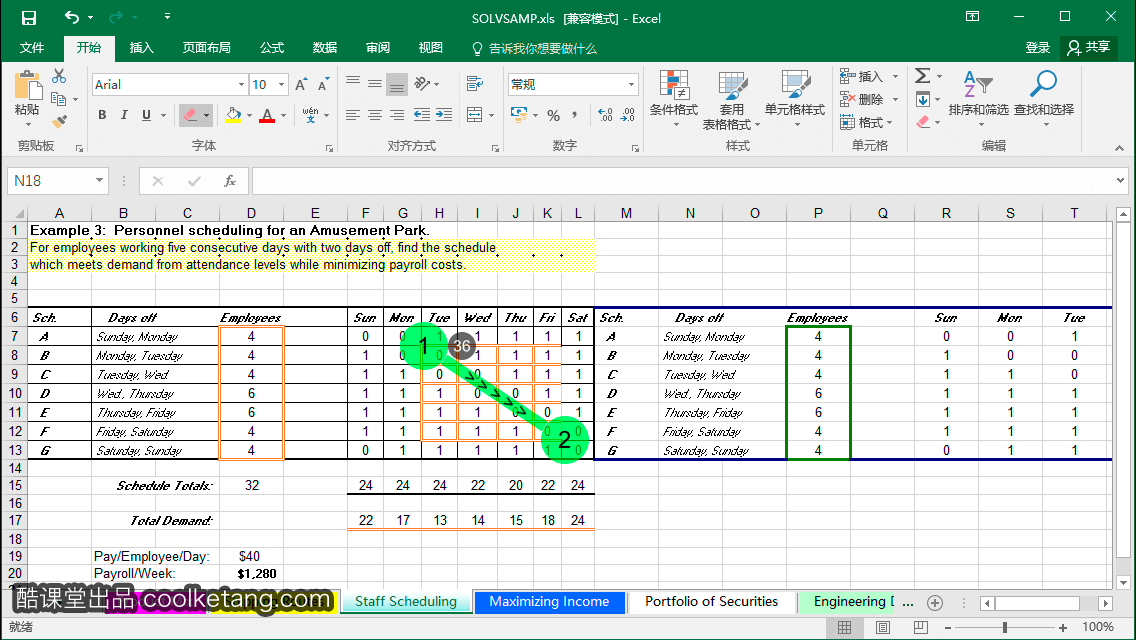Switch to 页面布局 (Page Layout) tab
Screen dimensions: 1136x640
tap(206, 48)
